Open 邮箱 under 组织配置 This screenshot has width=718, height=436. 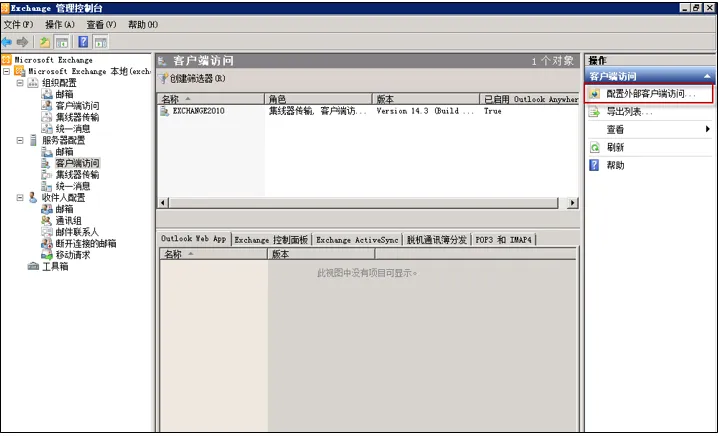(64, 94)
